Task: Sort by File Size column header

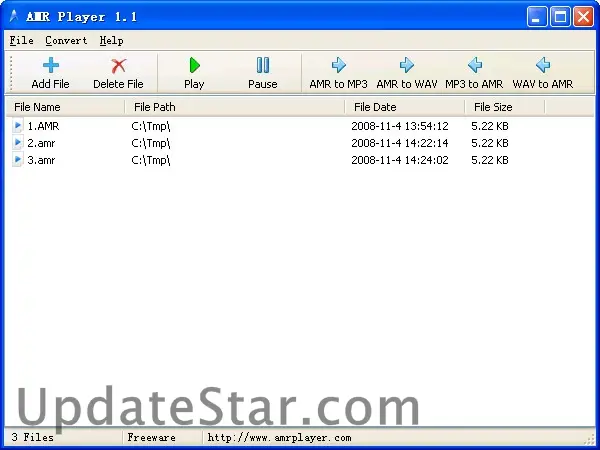Action: click(x=505, y=107)
